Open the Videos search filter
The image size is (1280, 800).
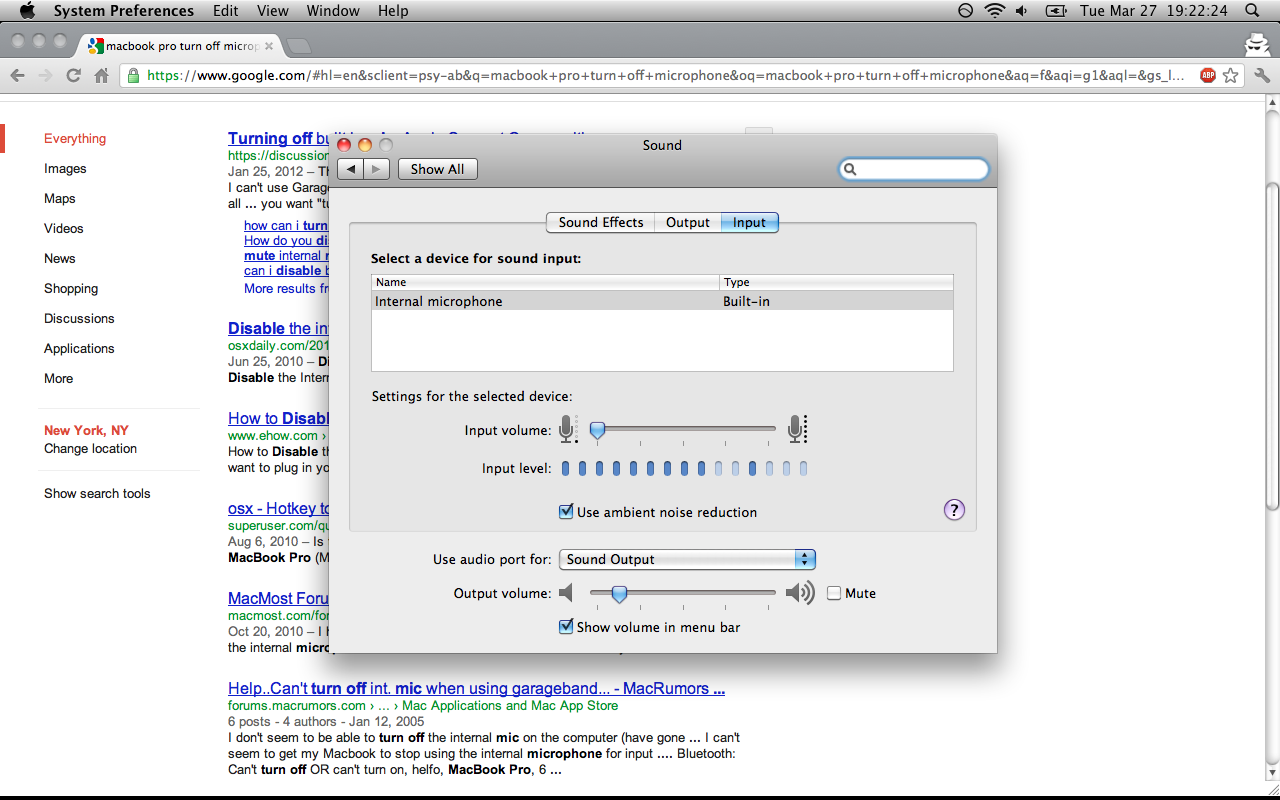[64, 228]
